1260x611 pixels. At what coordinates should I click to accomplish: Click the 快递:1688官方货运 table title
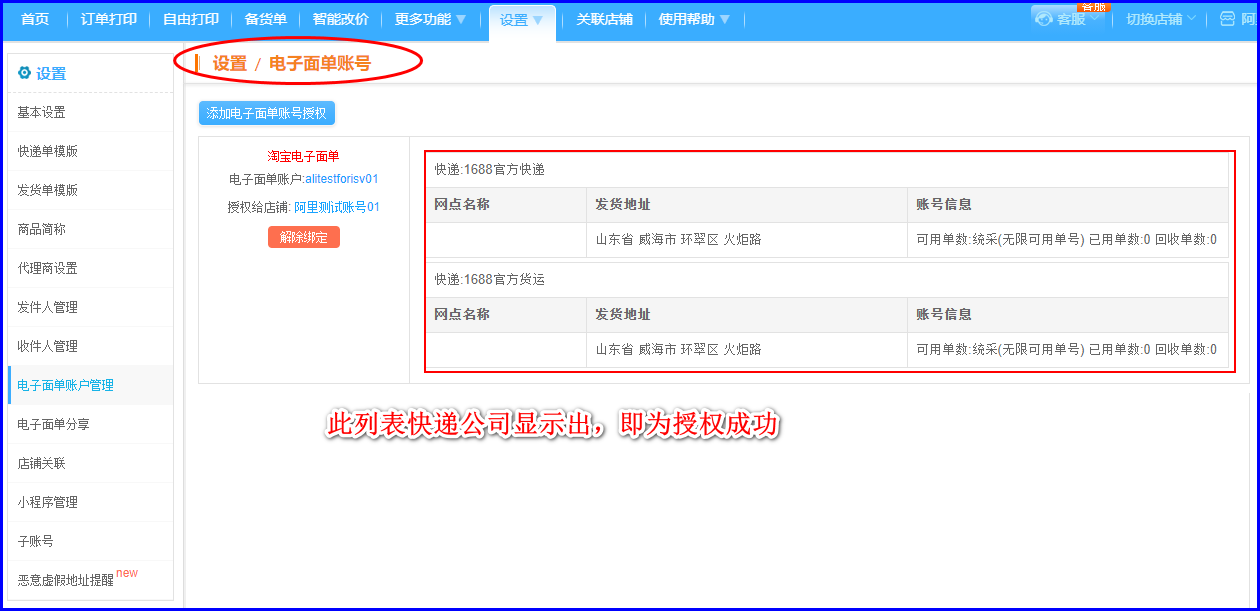coord(490,280)
